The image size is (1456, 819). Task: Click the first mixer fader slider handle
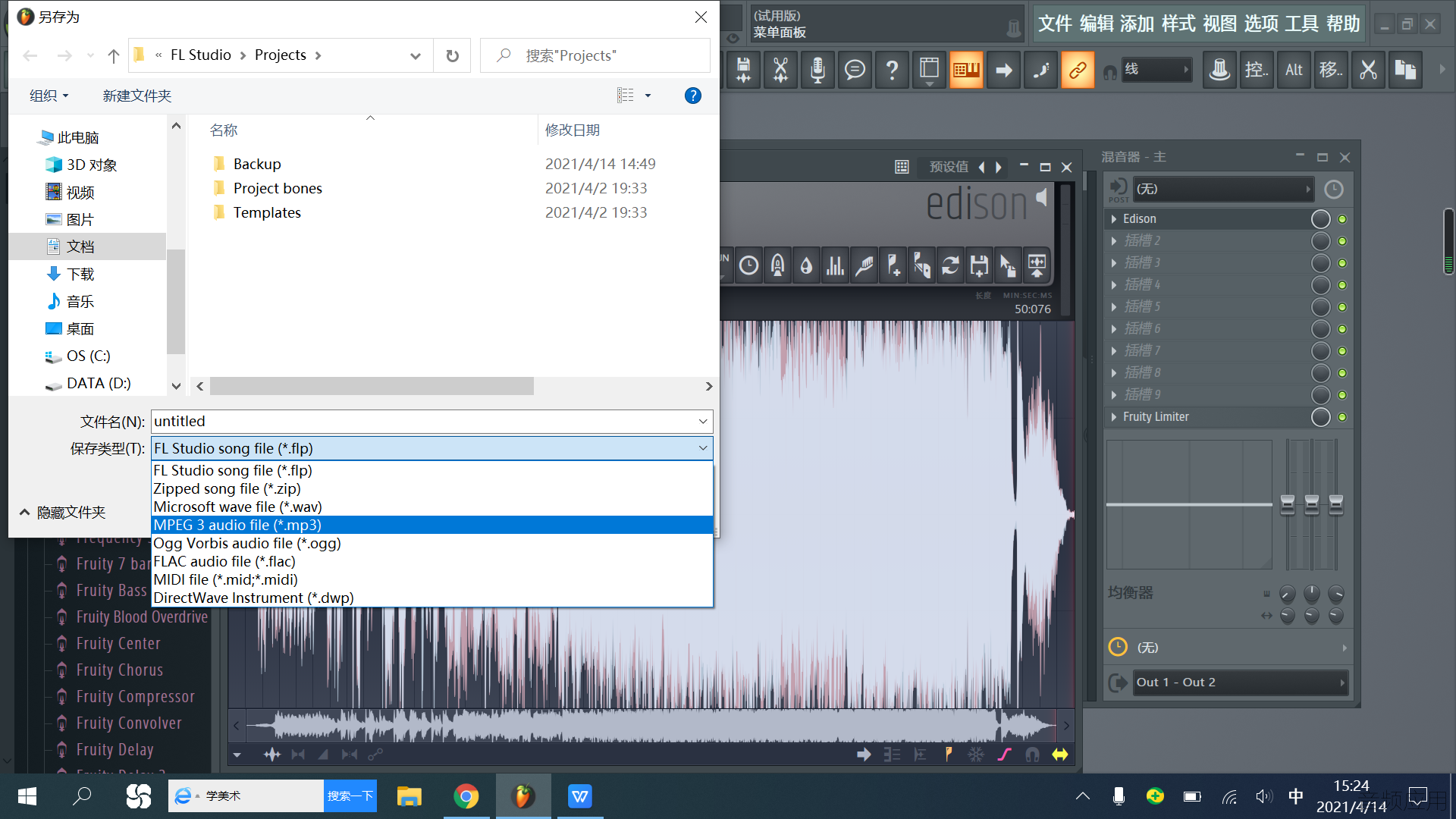(x=1288, y=504)
